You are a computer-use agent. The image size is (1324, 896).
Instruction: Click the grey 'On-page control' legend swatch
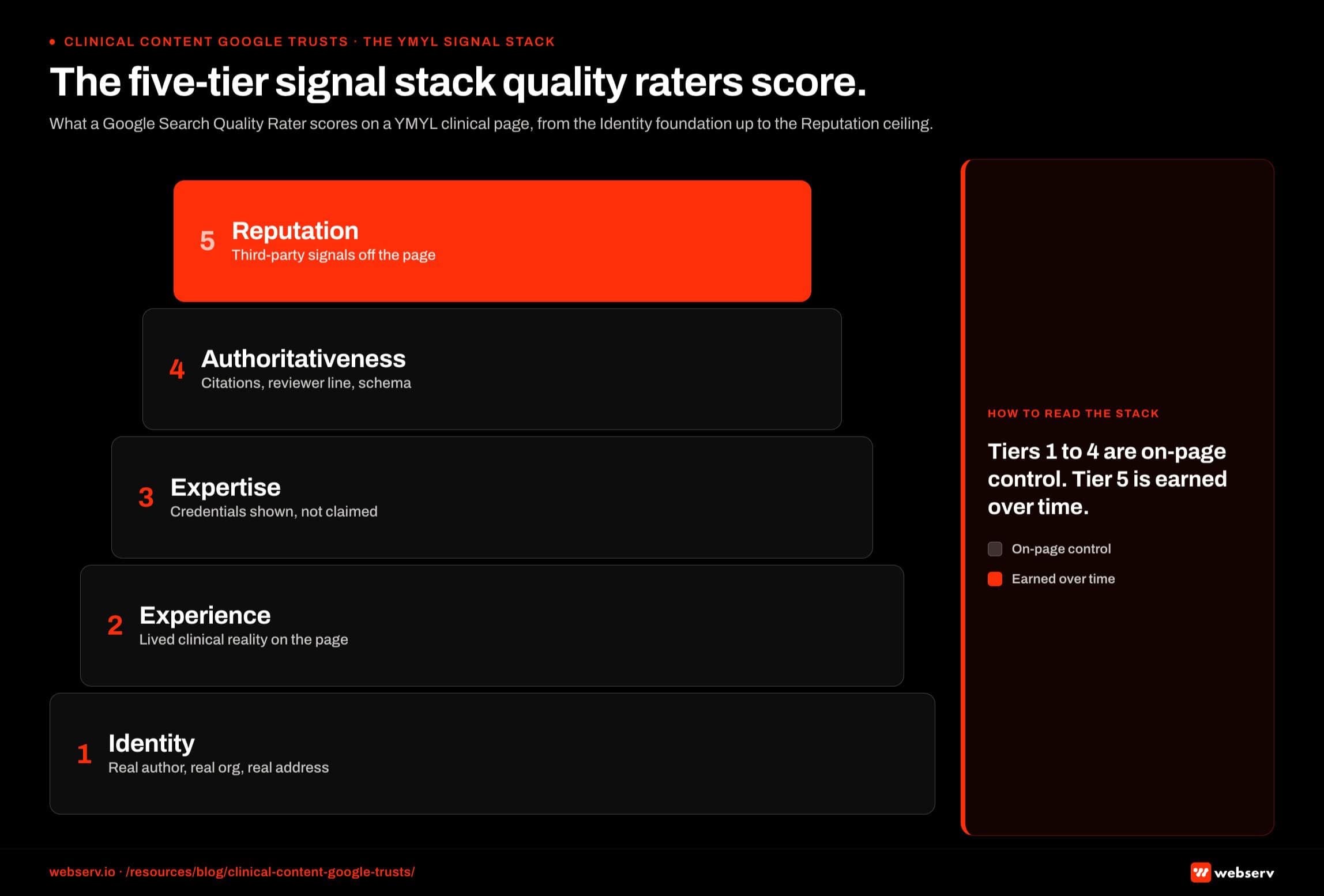[x=995, y=549]
